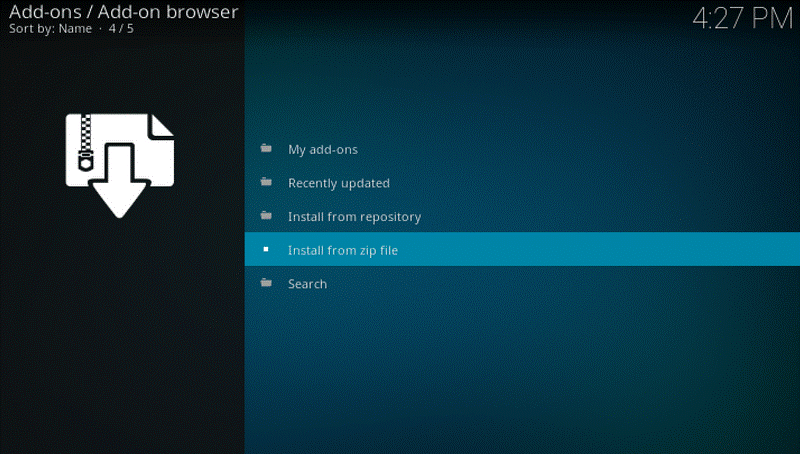The image size is (800, 454).
Task: Select Install from zip file
Action: point(342,250)
